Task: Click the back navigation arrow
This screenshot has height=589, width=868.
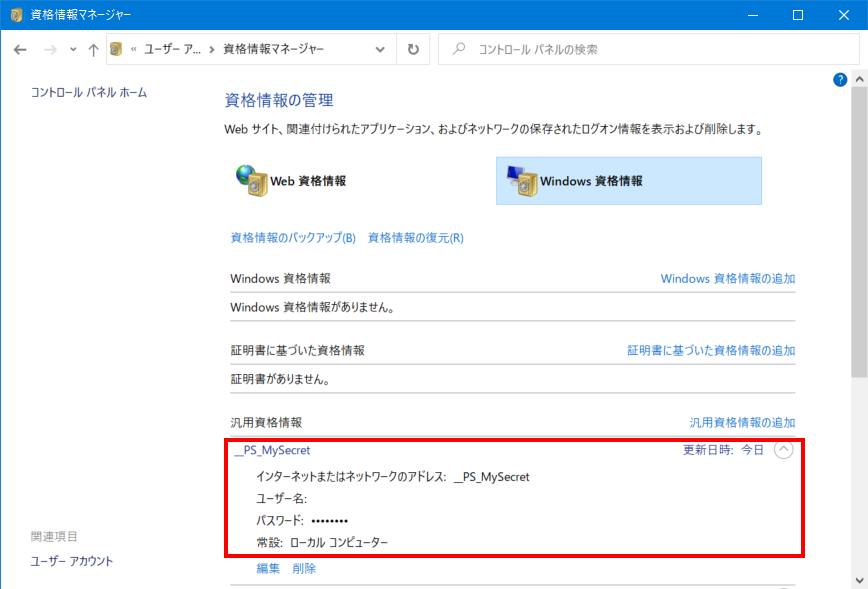Action: point(21,48)
